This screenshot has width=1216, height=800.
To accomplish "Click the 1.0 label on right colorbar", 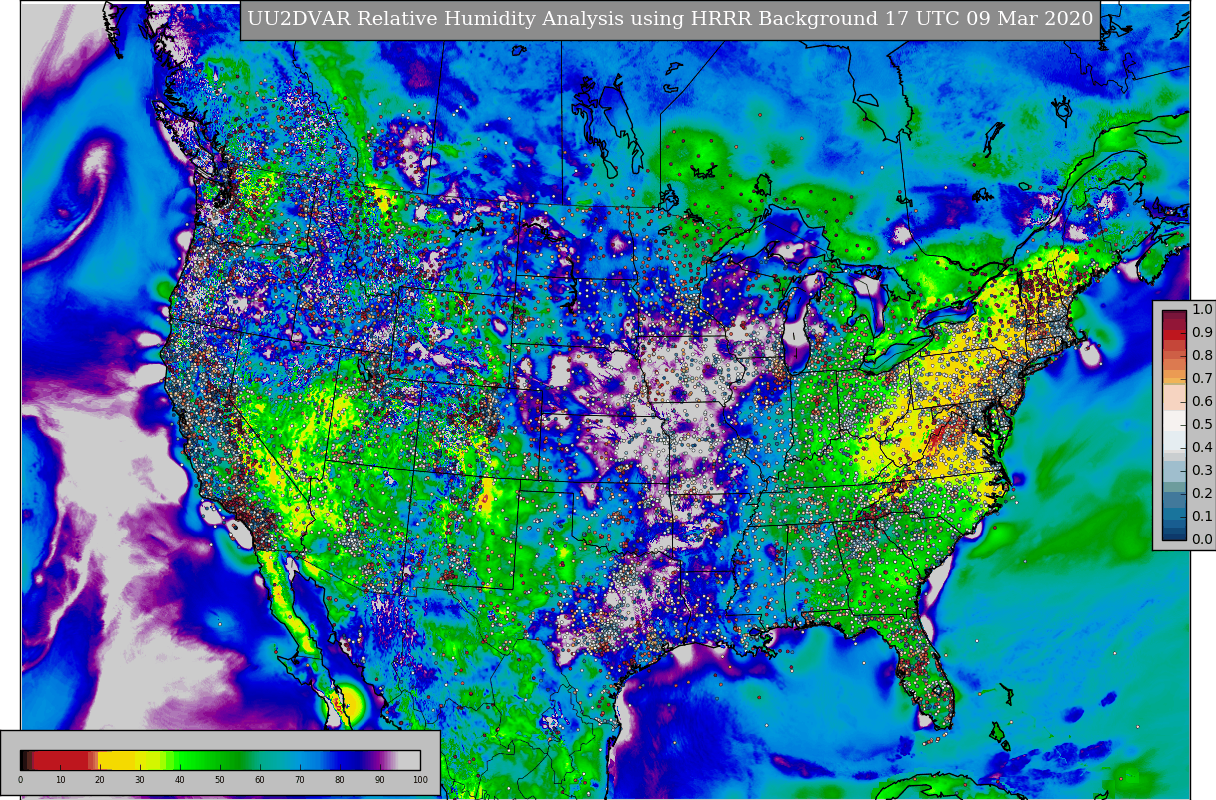I will 1202,310.
